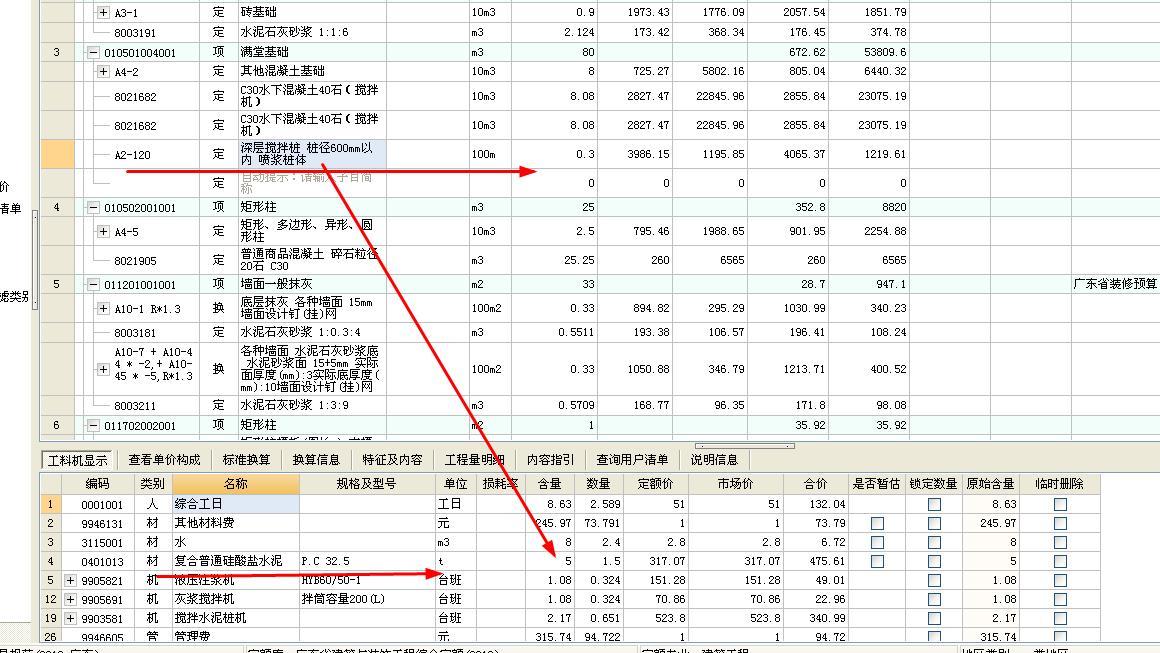Click the 拌筒容量200(L) specification cell

(x=367, y=599)
